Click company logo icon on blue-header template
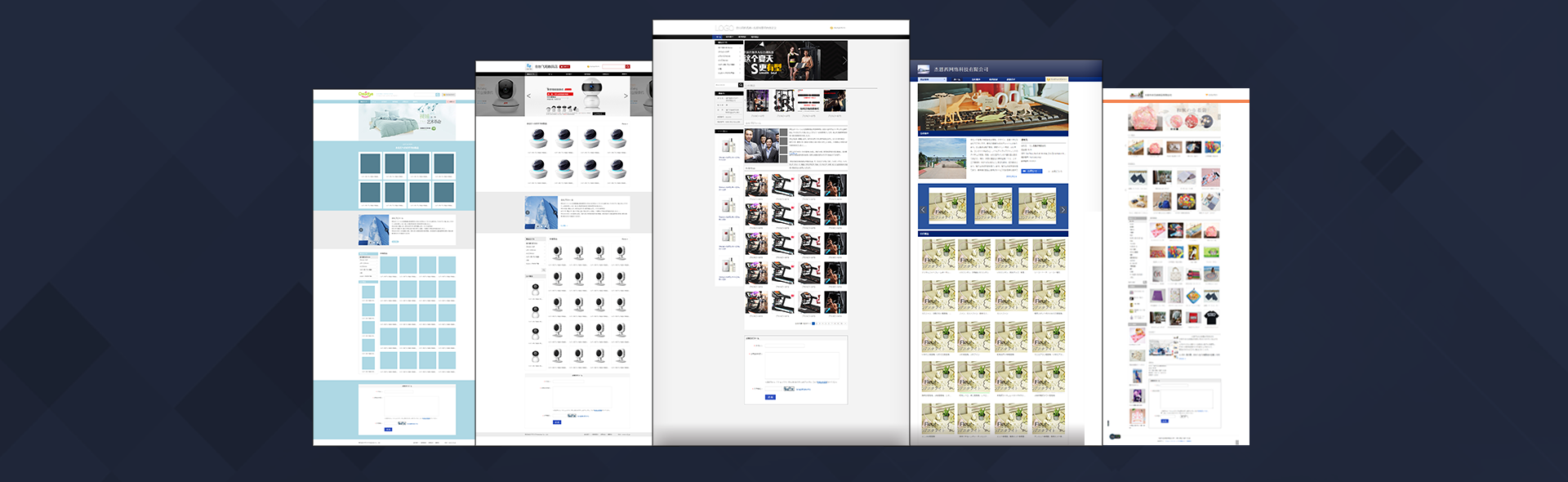1568x482 pixels. coord(923,69)
